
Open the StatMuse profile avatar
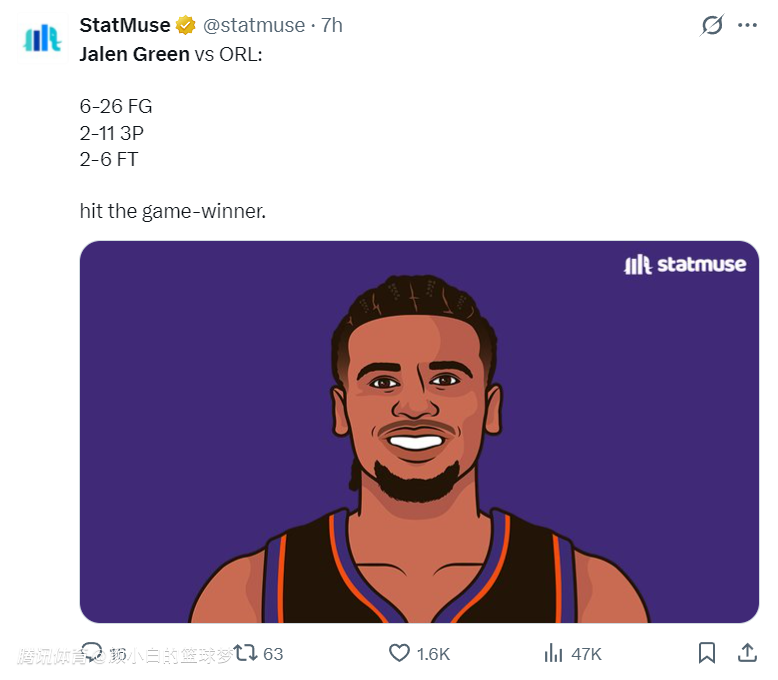[x=42, y=39]
